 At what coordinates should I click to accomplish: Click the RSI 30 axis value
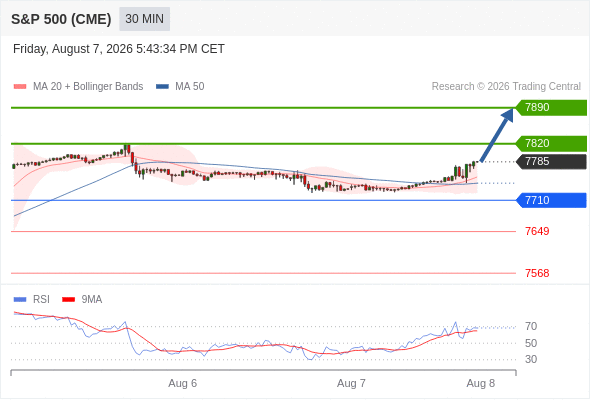coord(531,359)
